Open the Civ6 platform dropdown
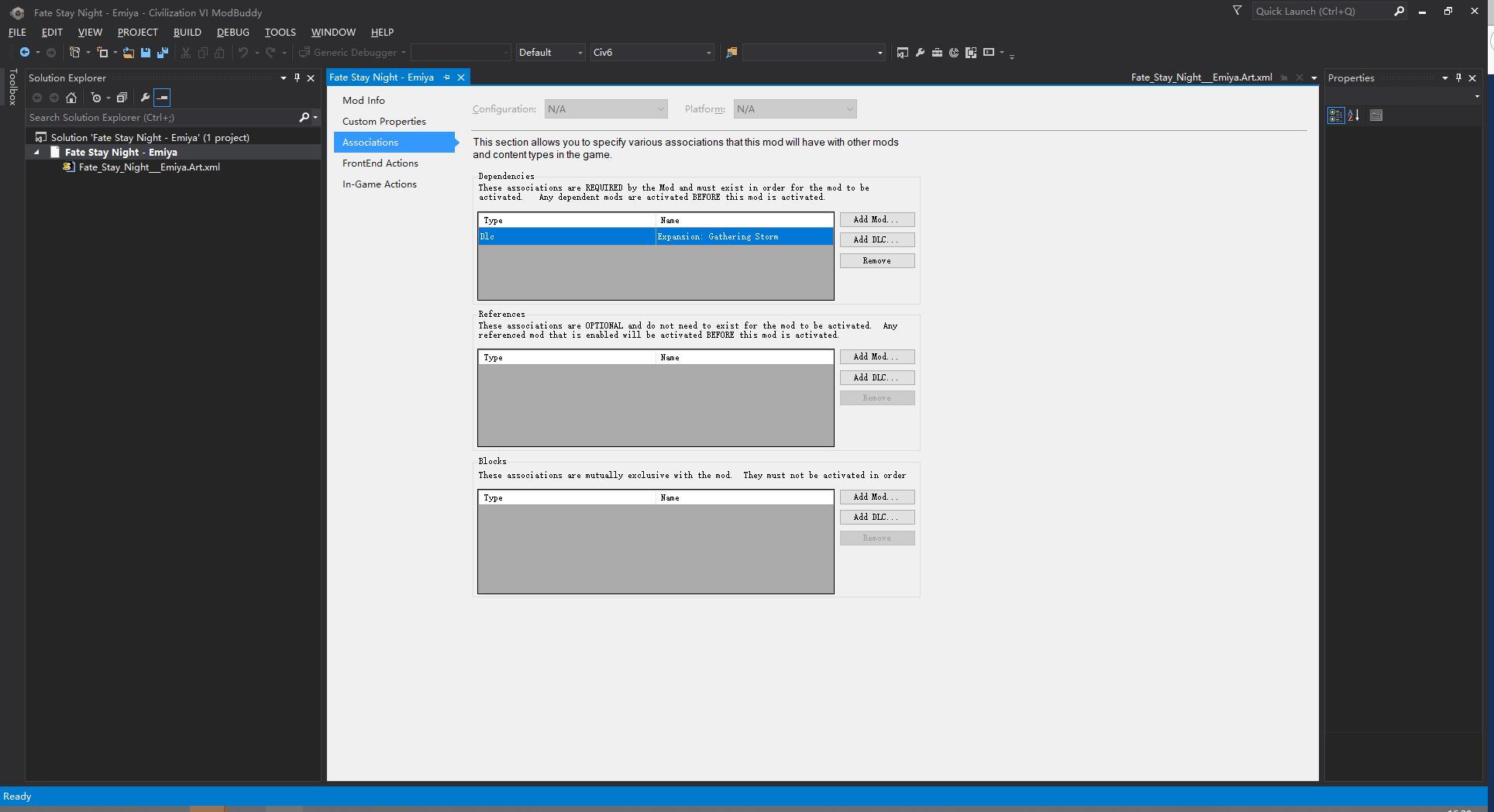This screenshot has width=1494, height=812. click(x=652, y=52)
